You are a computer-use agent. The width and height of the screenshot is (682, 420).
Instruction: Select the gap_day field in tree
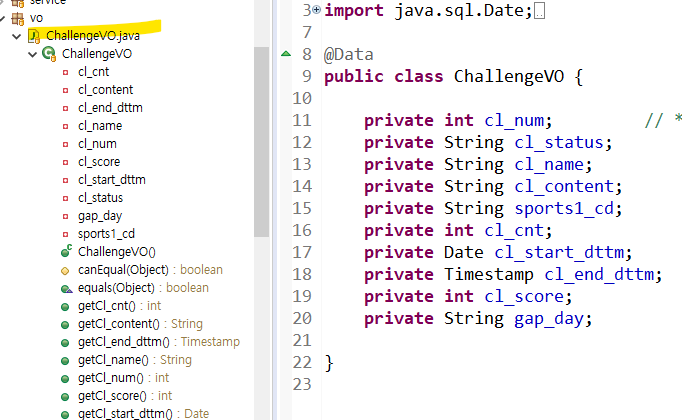pyautogui.click(x=100, y=216)
